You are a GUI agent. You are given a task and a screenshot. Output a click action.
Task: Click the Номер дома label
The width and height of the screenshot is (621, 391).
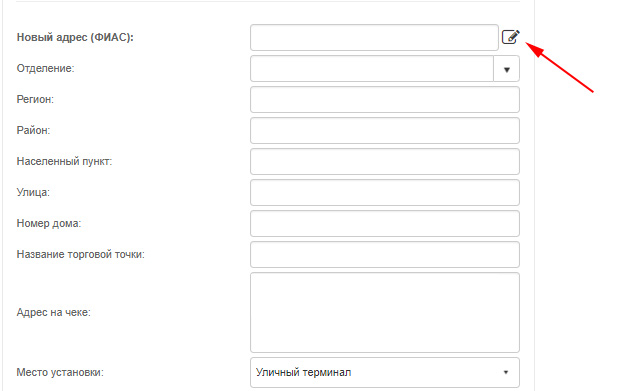tap(49, 223)
